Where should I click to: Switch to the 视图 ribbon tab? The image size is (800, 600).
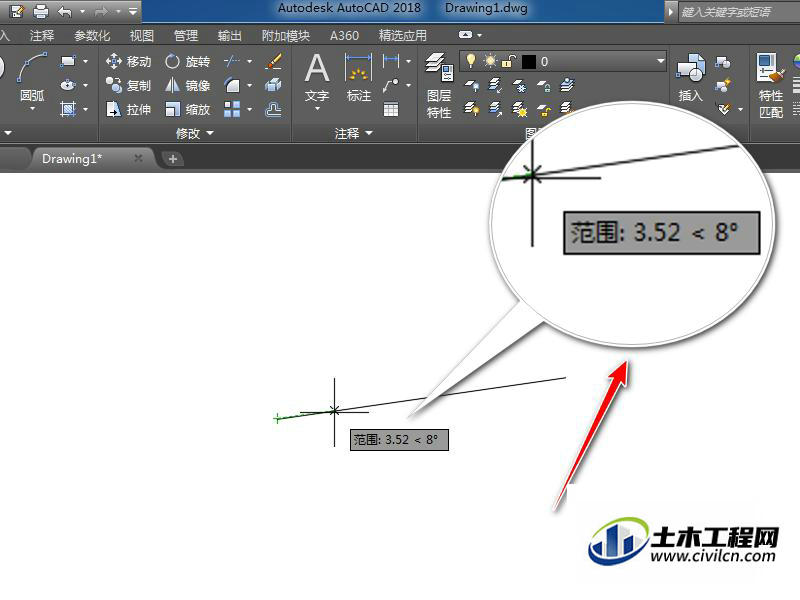tap(141, 36)
